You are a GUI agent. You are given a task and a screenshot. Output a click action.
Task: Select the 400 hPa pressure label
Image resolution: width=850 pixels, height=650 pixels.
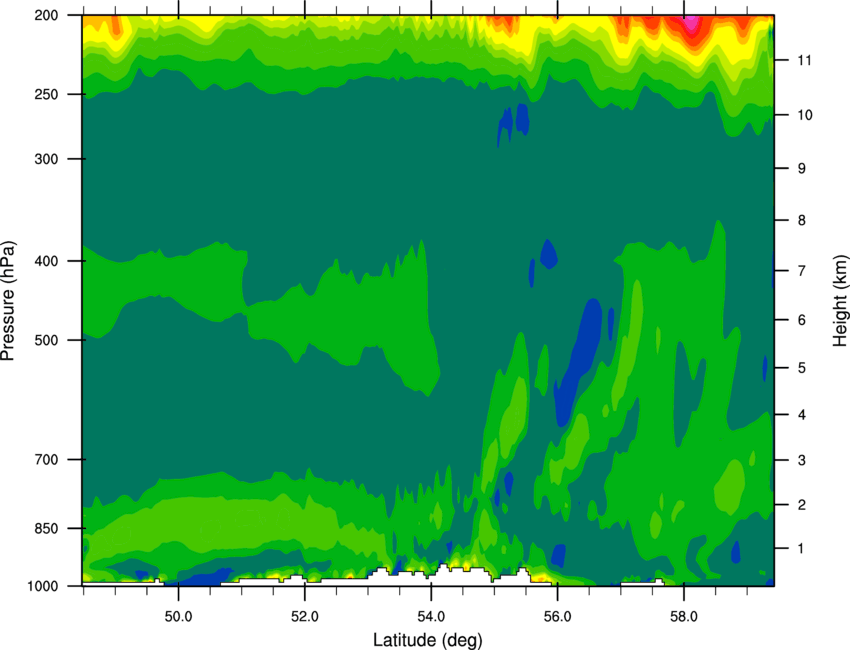click(x=46, y=261)
